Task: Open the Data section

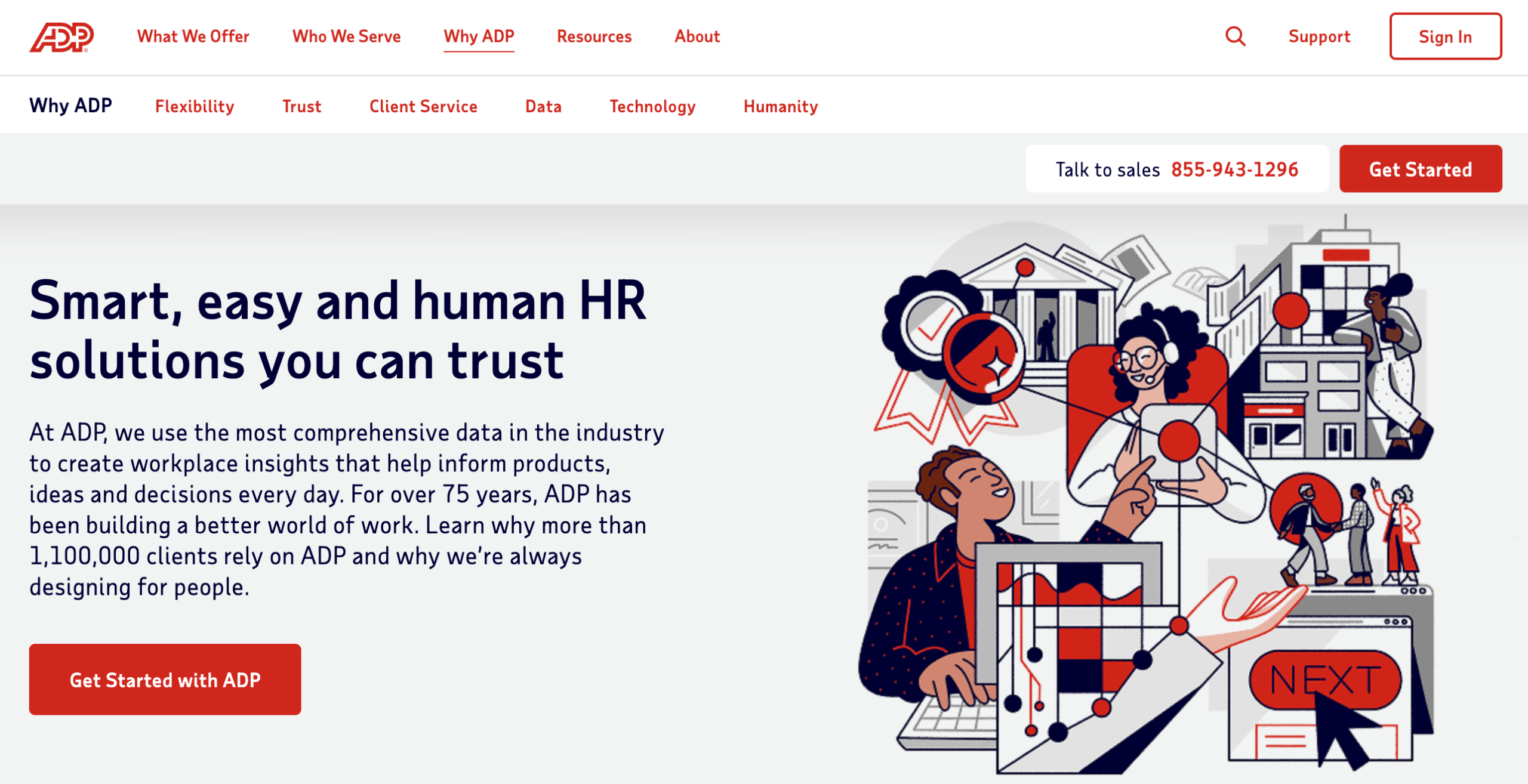Action: 543,106
